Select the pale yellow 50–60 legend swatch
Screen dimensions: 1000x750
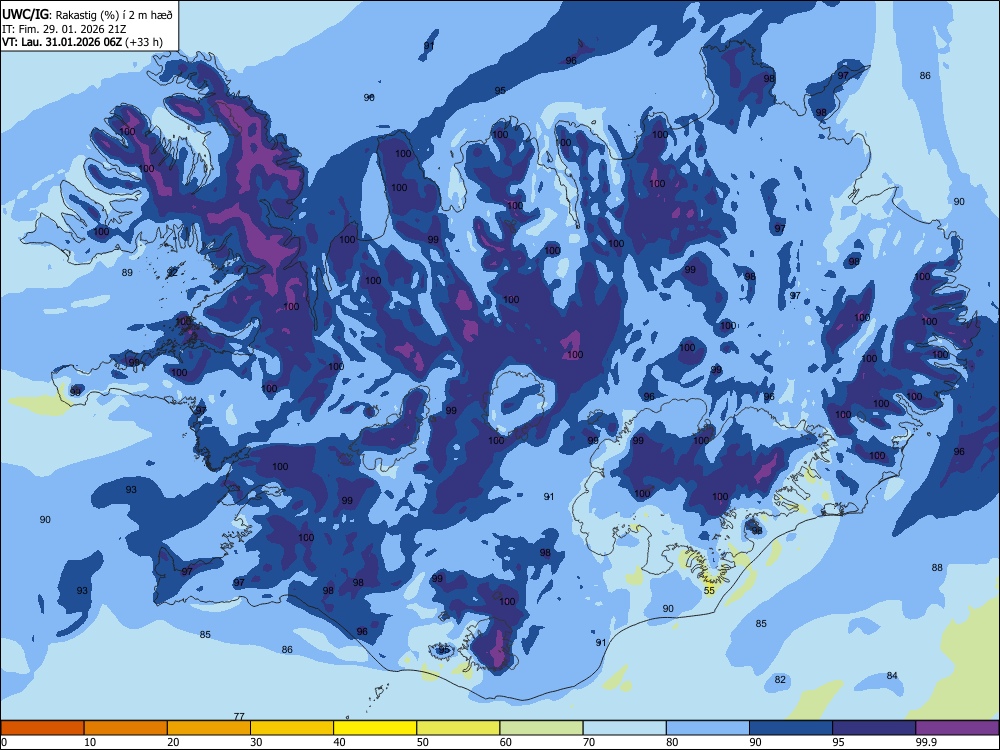[459, 728]
